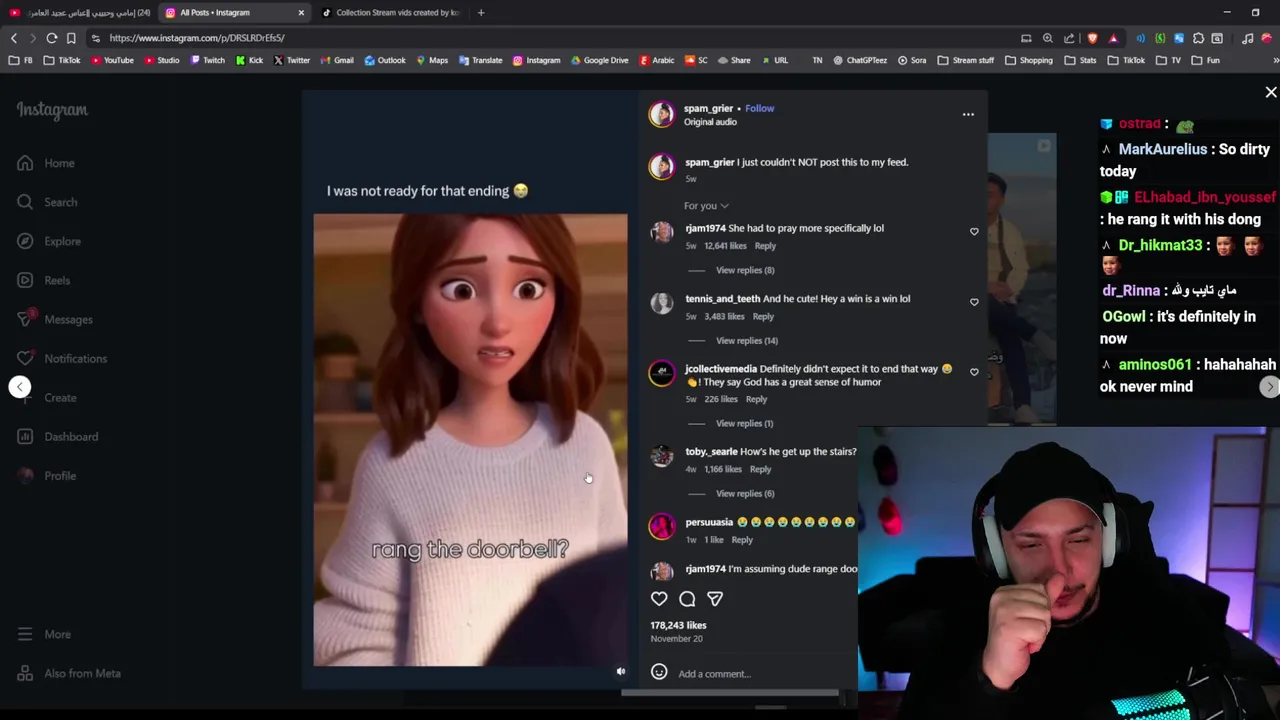Open Brave Rewards triangle icon
This screenshot has height=720, width=1280.
1113,38
